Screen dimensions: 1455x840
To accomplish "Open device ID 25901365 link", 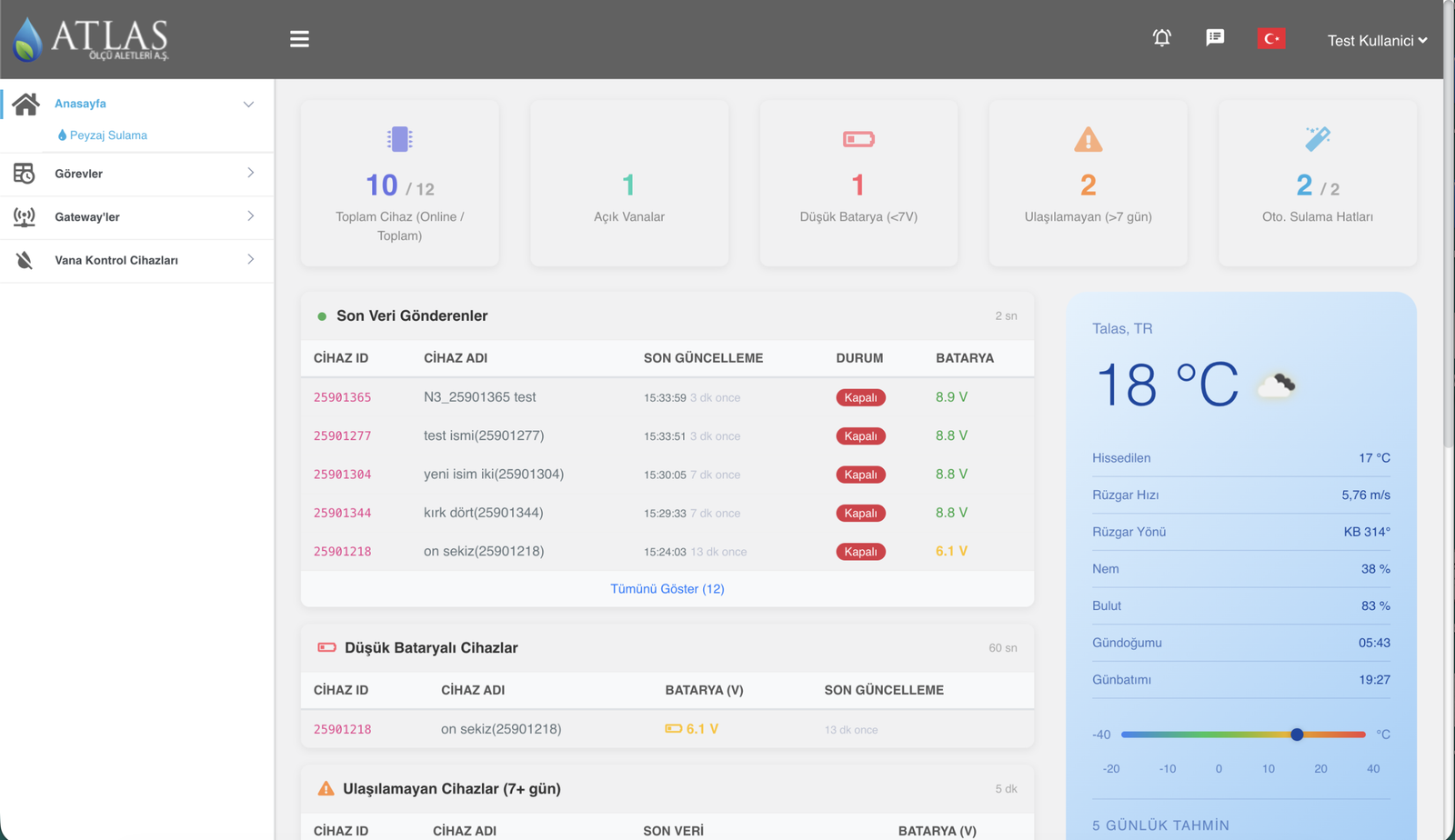I will [342, 397].
